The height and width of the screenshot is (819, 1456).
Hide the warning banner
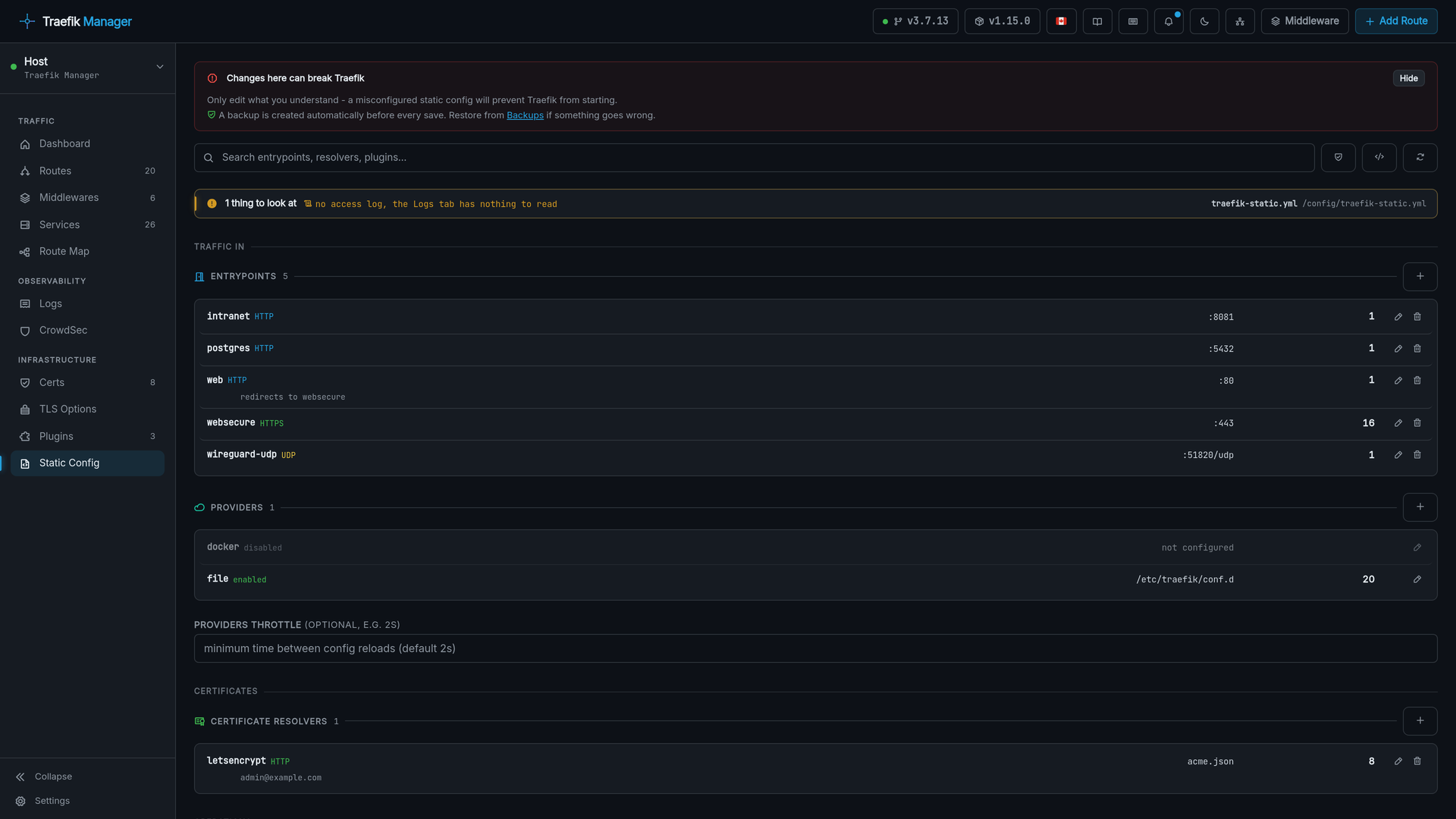(1408, 78)
